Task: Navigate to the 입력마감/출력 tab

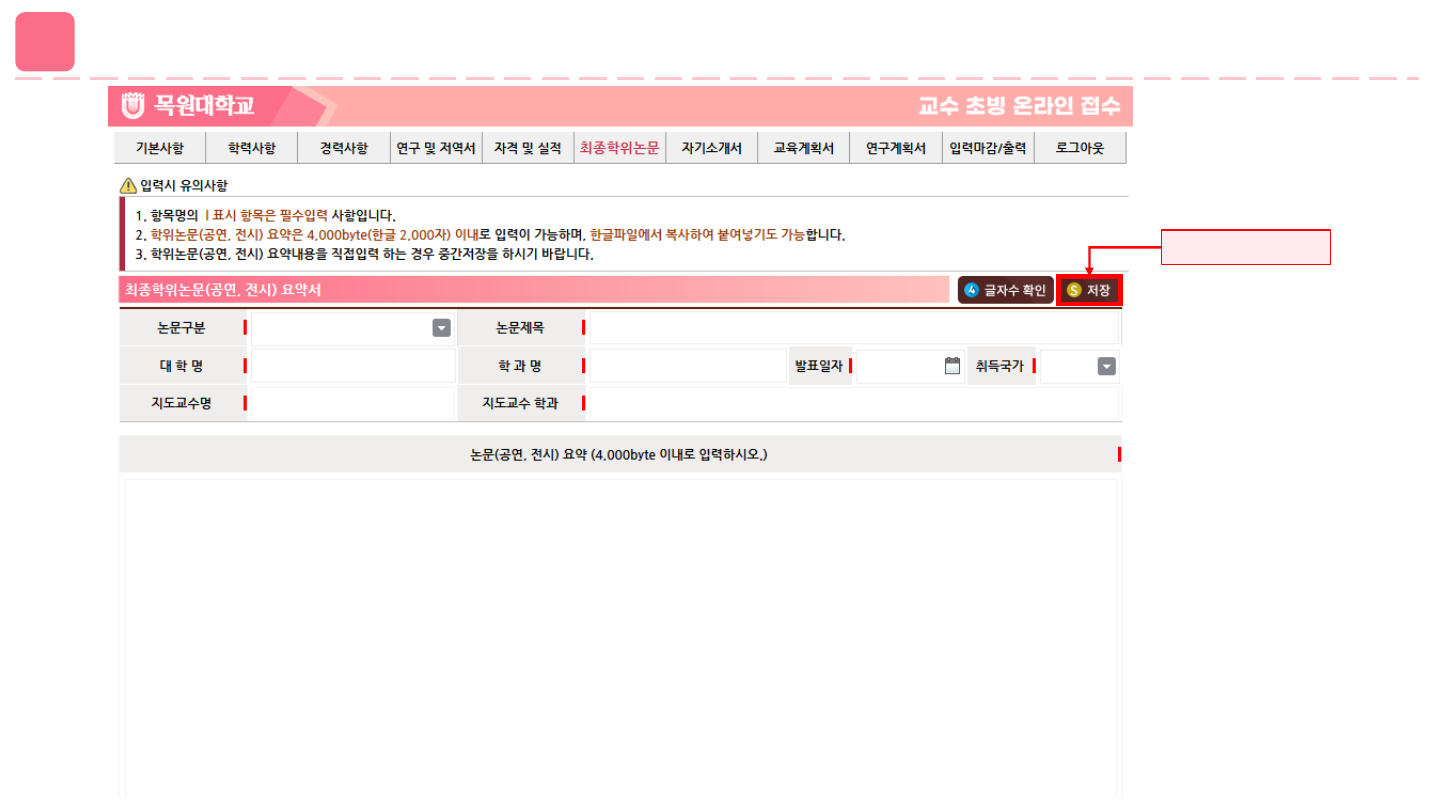Action: coord(987,148)
